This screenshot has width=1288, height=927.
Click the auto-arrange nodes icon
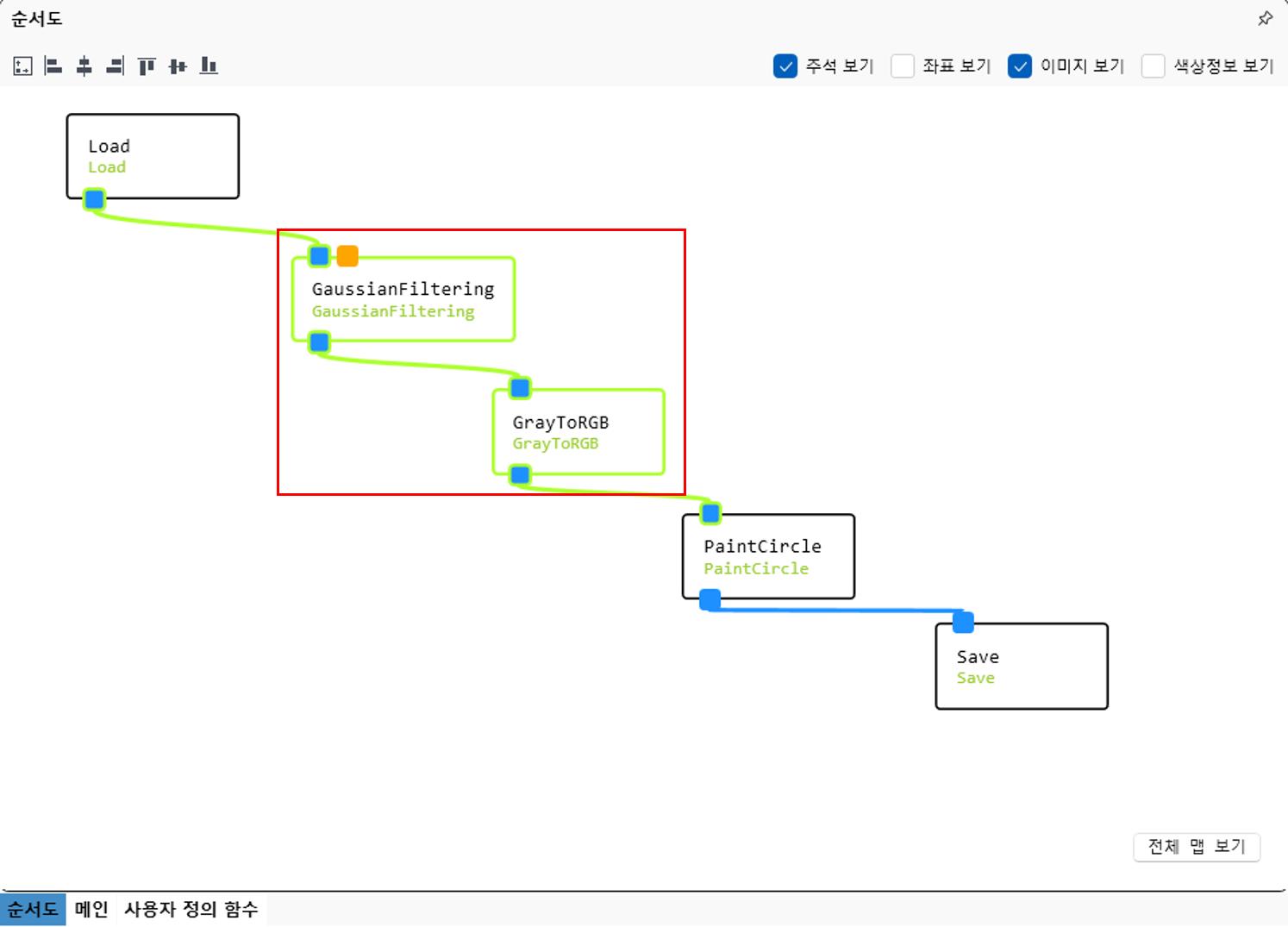[23, 66]
